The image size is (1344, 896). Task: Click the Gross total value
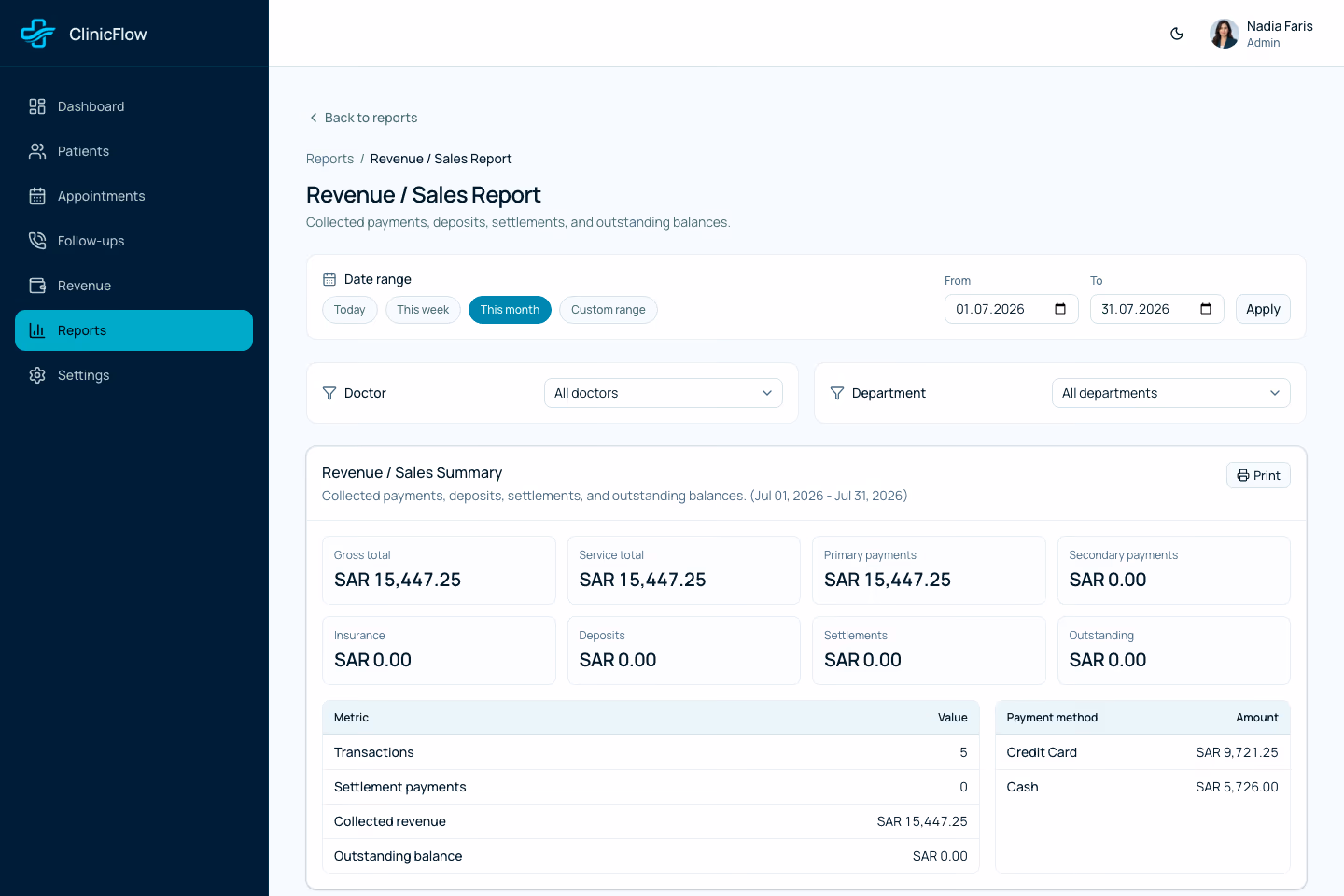coord(398,580)
